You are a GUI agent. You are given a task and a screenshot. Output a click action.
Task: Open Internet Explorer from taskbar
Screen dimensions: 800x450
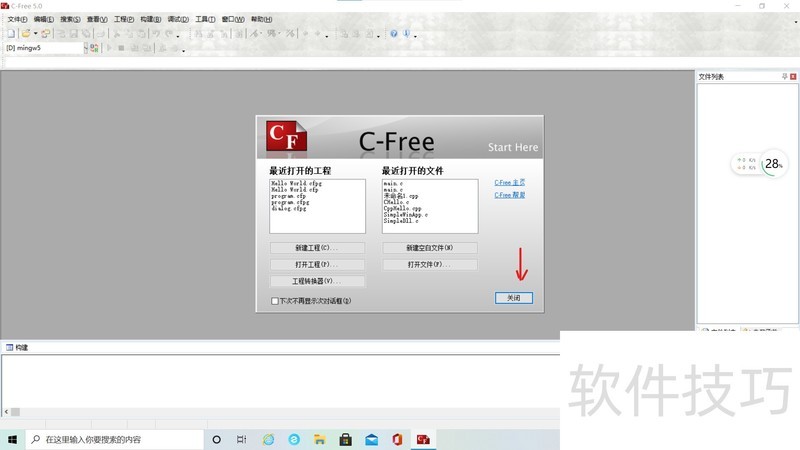268,439
